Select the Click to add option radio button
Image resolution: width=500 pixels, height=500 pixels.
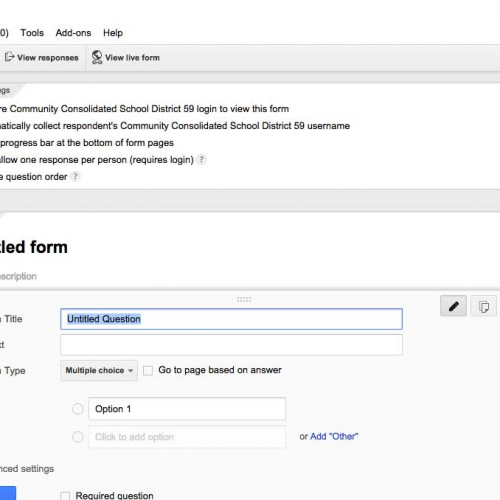pyautogui.click(x=78, y=437)
